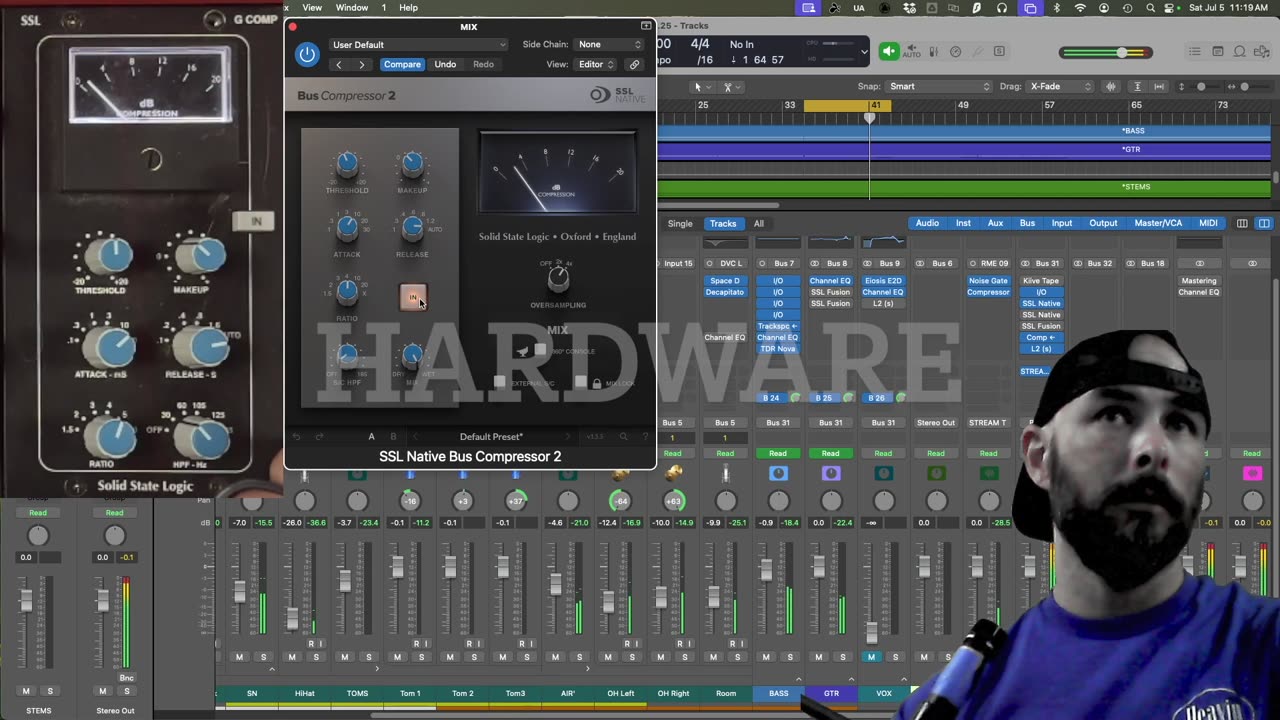
Task: Open the List Editors icon
Action: (x=1194, y=52)
